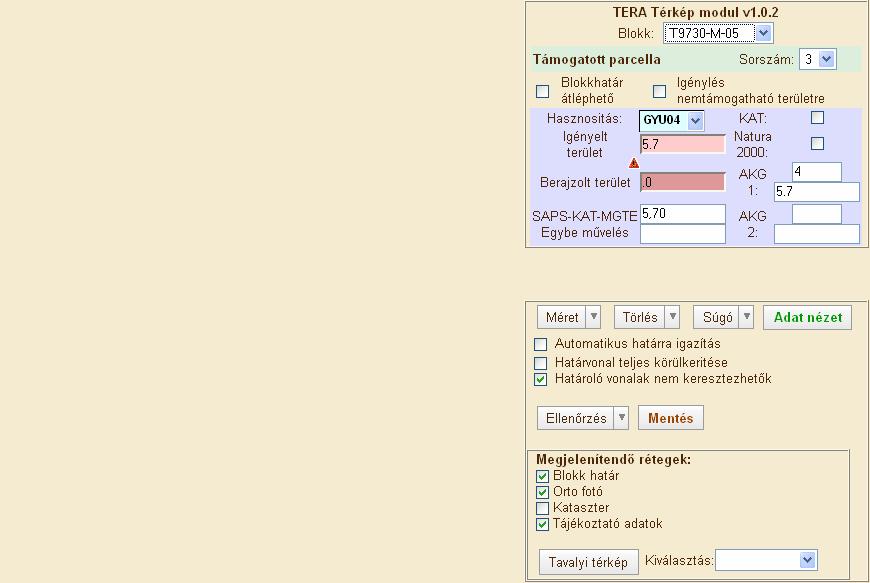Save with the Mentés button

pyautogui.click(x=671, y=418)
